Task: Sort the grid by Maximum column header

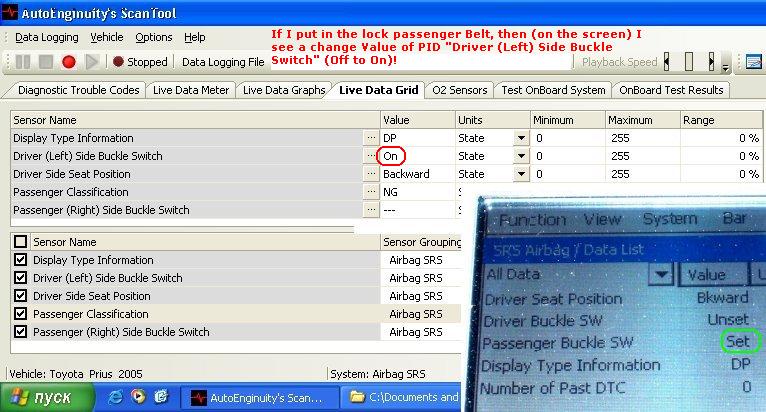Action: (641, 119)
